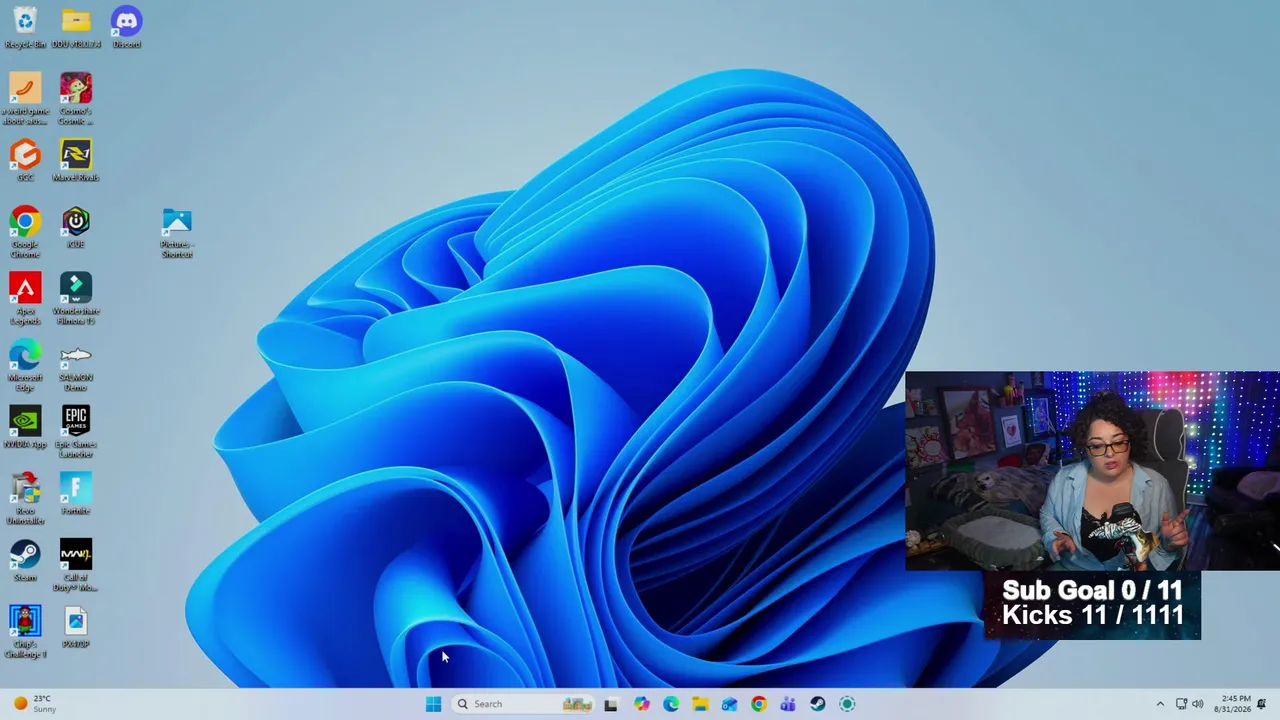1280x720 pixels.
Task: Open the green circular app in the taskbar
Action: tap(847, 704)
